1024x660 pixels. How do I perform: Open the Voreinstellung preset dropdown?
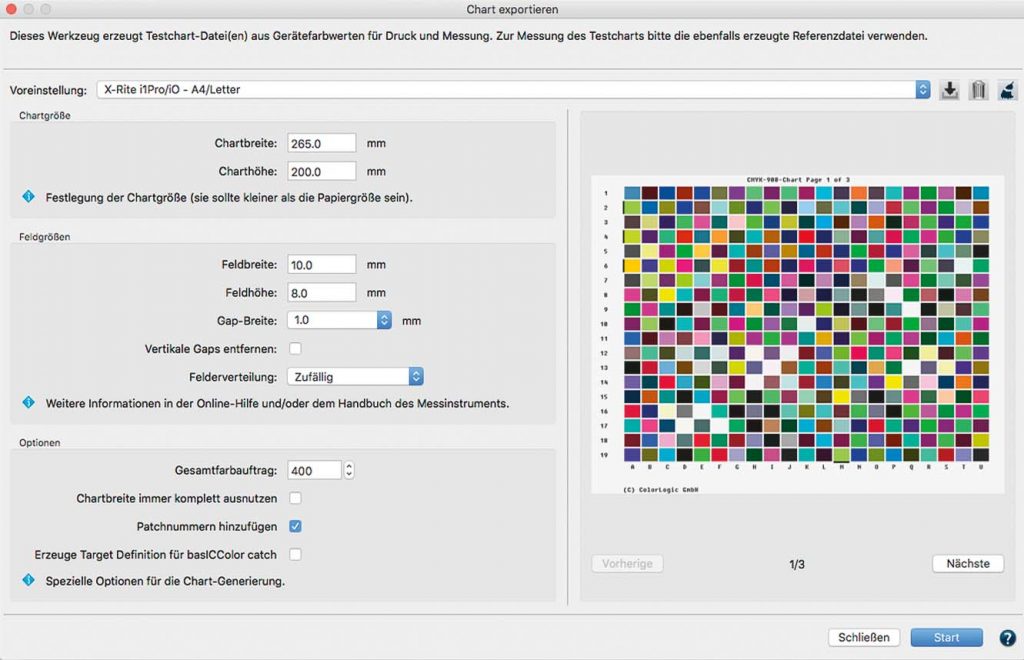(513, 90)
